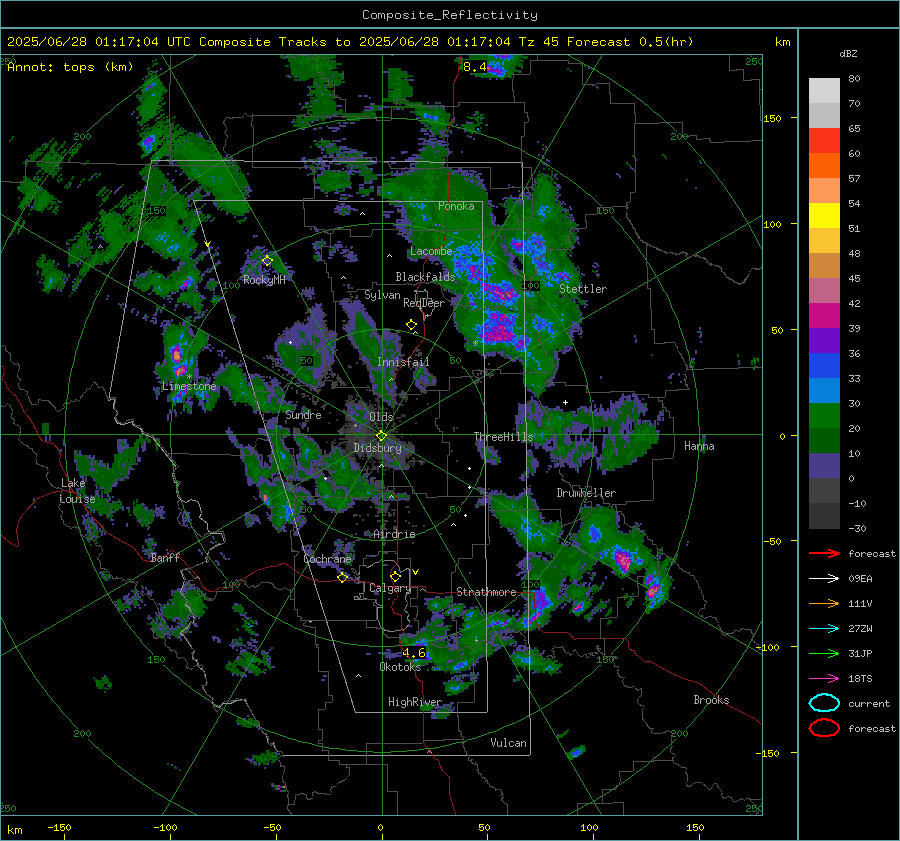
Task: Click the yellow diamond marker below Cochrane
Action: [343, 578]
